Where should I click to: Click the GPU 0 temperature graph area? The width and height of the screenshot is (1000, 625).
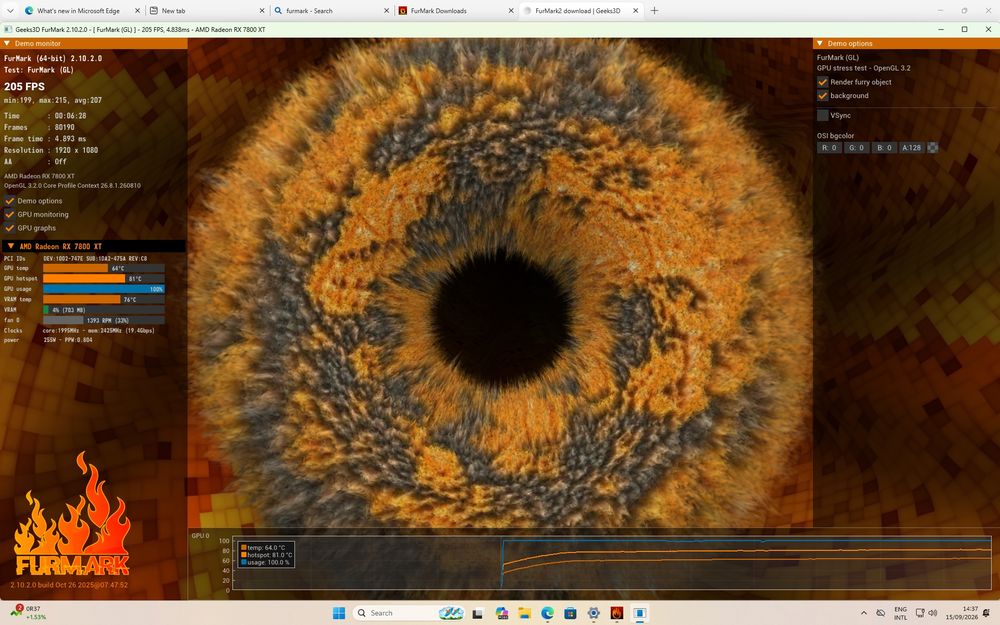tap(612, 562)
